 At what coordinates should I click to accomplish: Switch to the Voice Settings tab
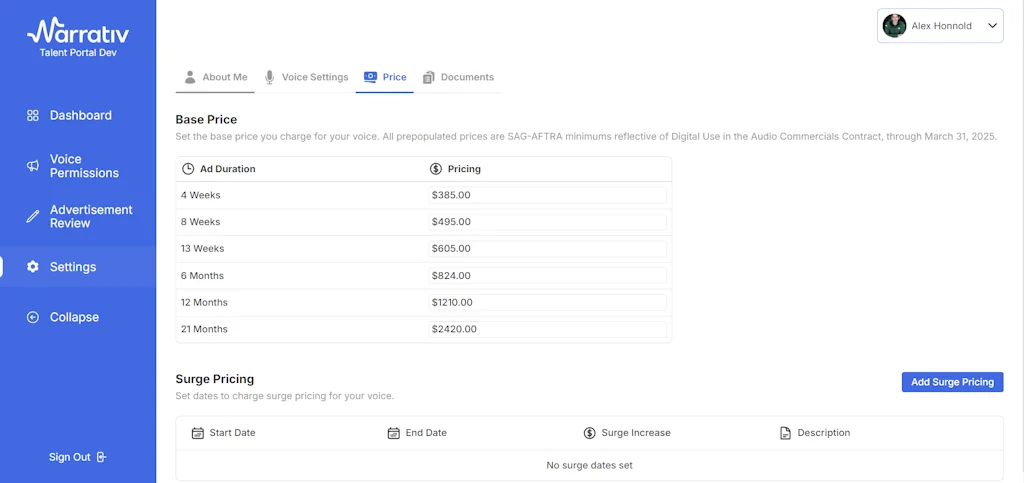pos(306,77)
